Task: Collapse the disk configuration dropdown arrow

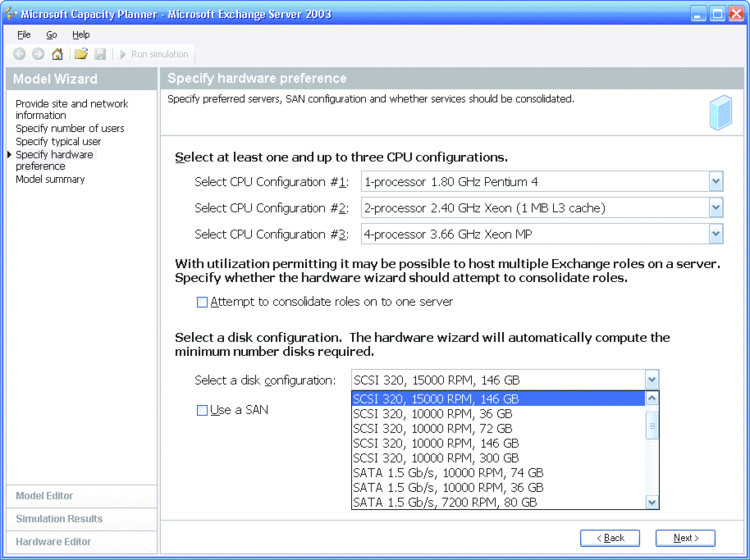Action: (x=652, y=380)
